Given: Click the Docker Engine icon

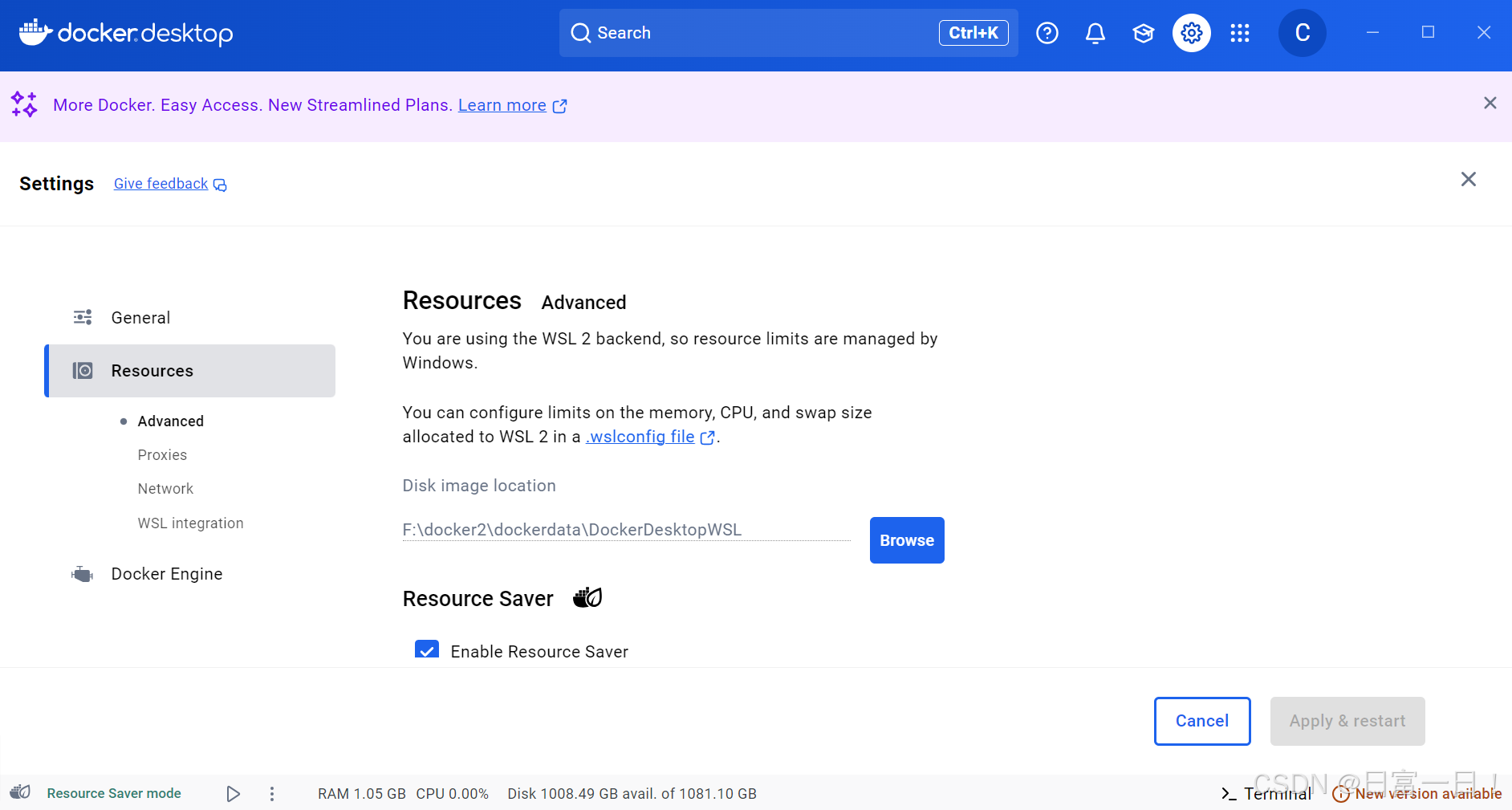Looking at the screenshot, I should 82,574.
